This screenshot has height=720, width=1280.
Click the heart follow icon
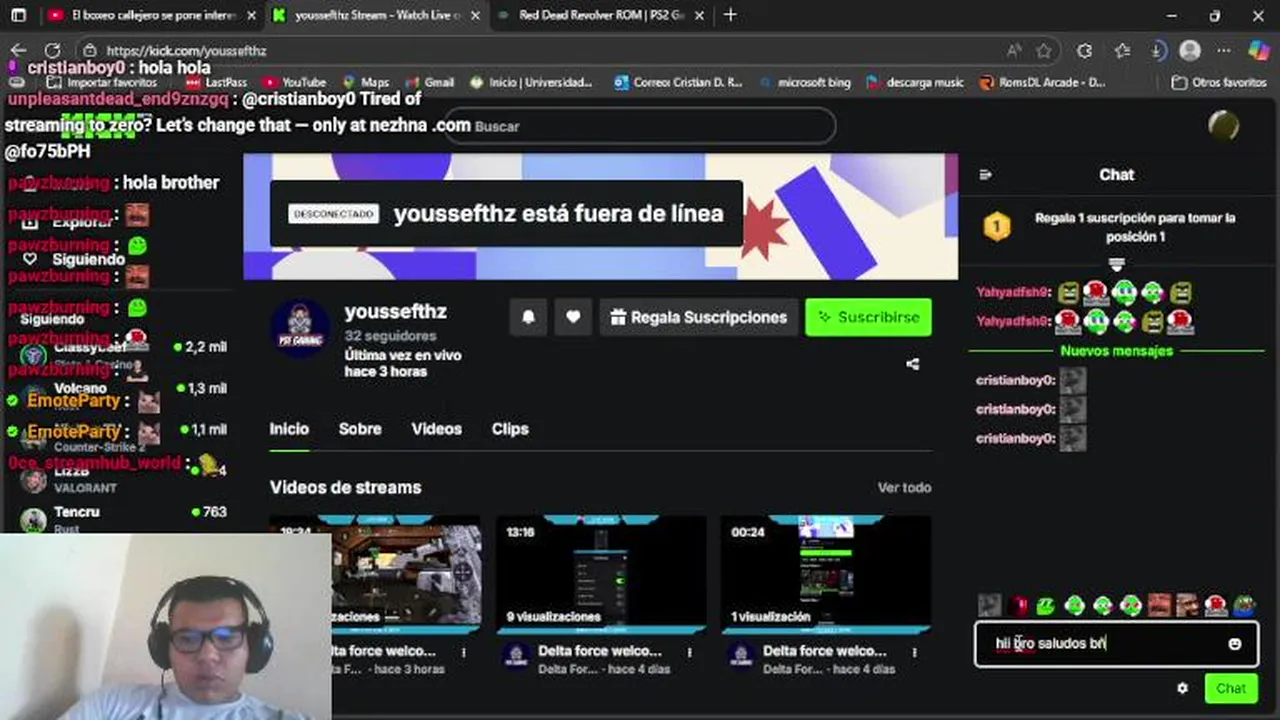click(573, 317)
